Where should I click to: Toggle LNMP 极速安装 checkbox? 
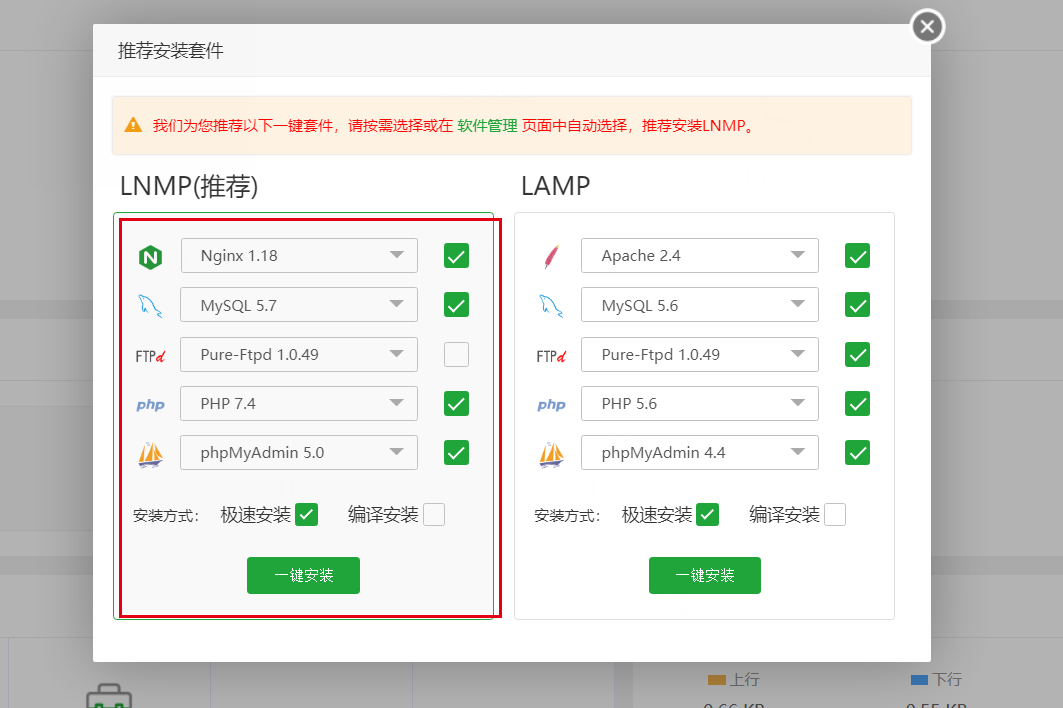[306, 515]
